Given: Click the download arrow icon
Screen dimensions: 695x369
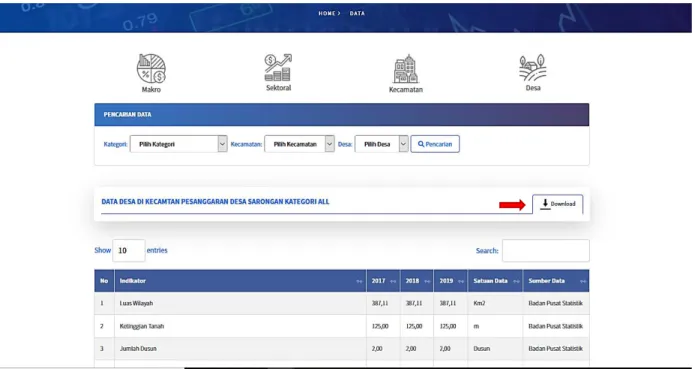Looking at the screenshot, I should 545,204.
